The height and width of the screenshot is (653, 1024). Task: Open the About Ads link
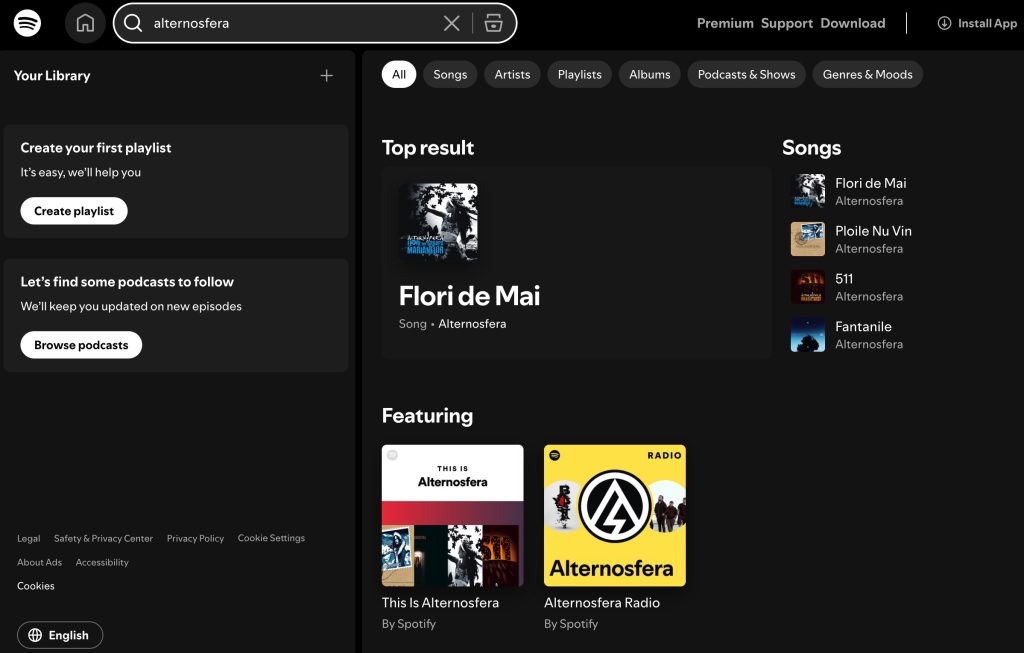click(x=39, y=562)
